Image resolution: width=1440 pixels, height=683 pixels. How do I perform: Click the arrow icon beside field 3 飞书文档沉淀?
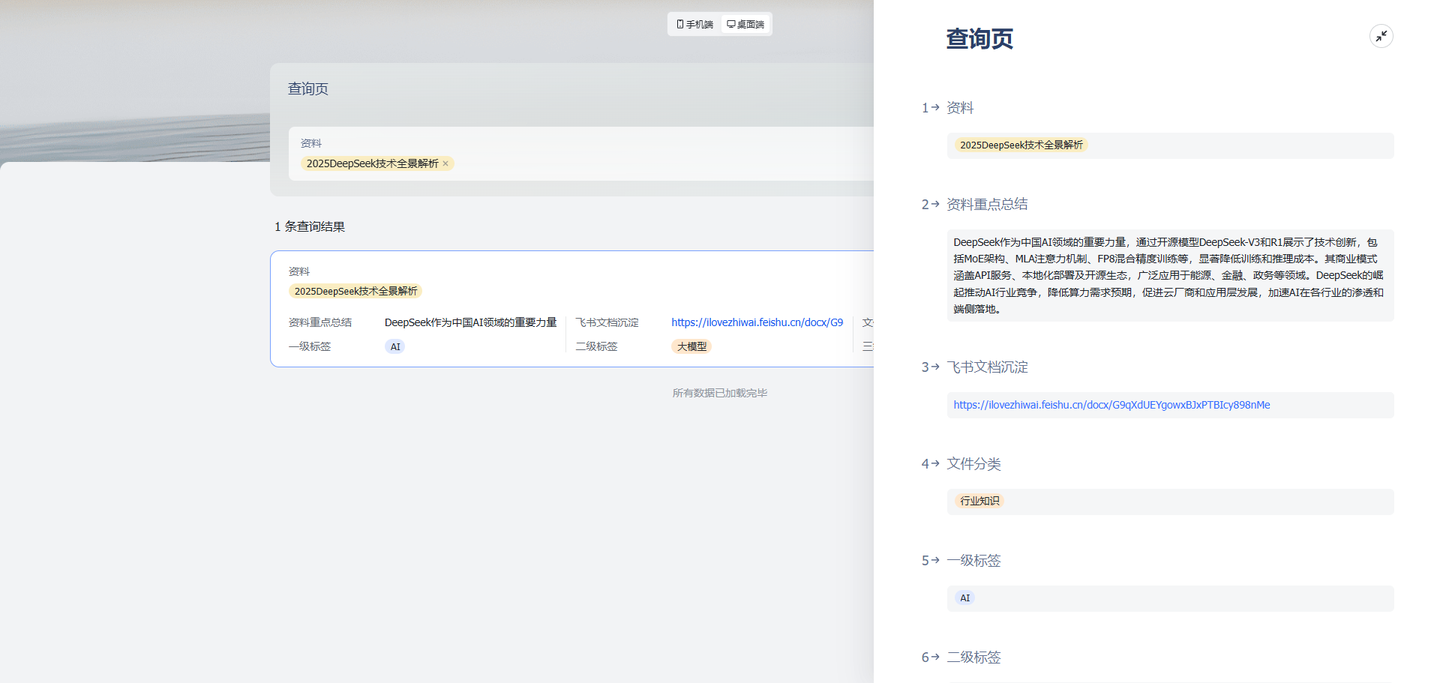[x=935, y=367]
